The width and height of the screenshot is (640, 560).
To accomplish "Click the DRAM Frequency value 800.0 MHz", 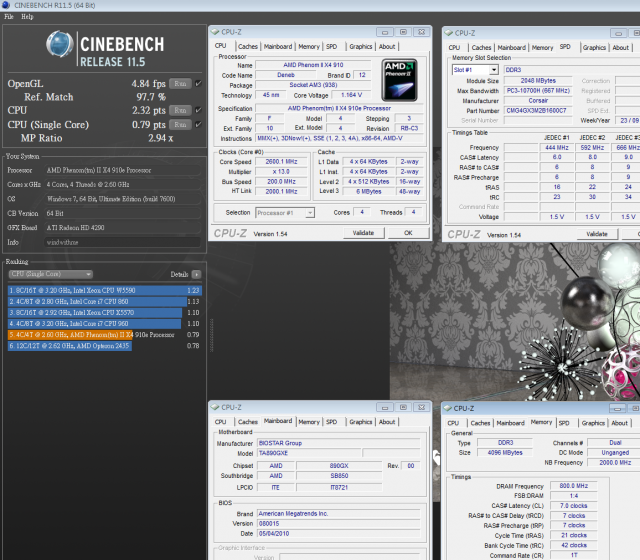I will [x=573, y=486].
